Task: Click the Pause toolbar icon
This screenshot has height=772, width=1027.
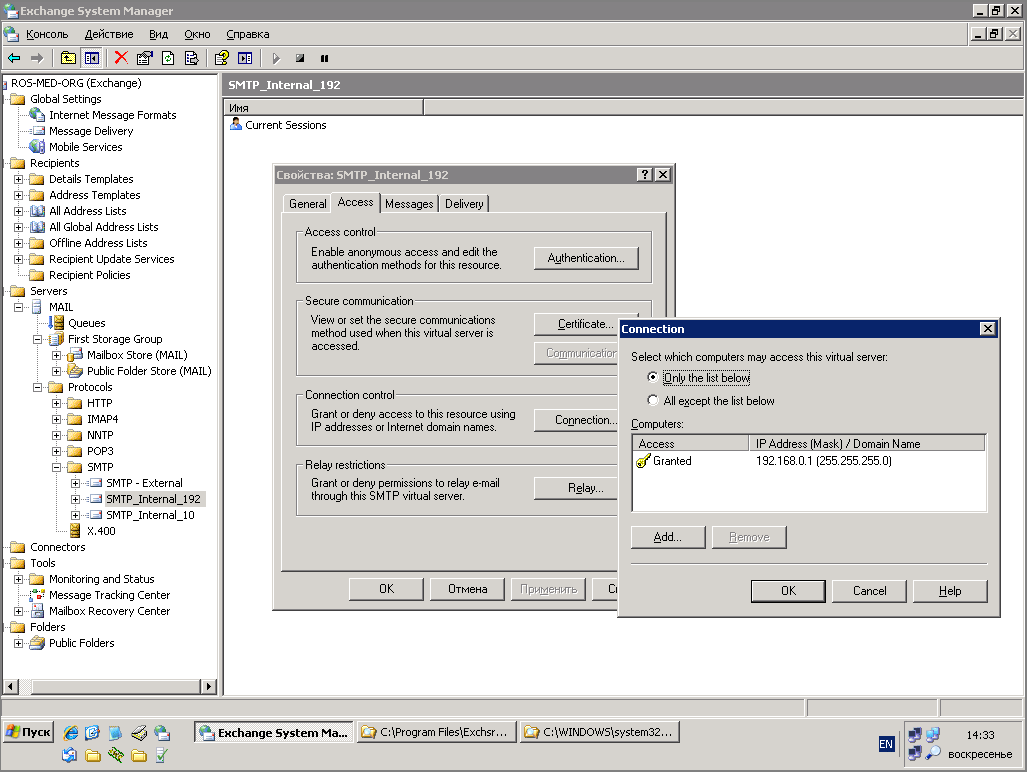Action: 324,58
